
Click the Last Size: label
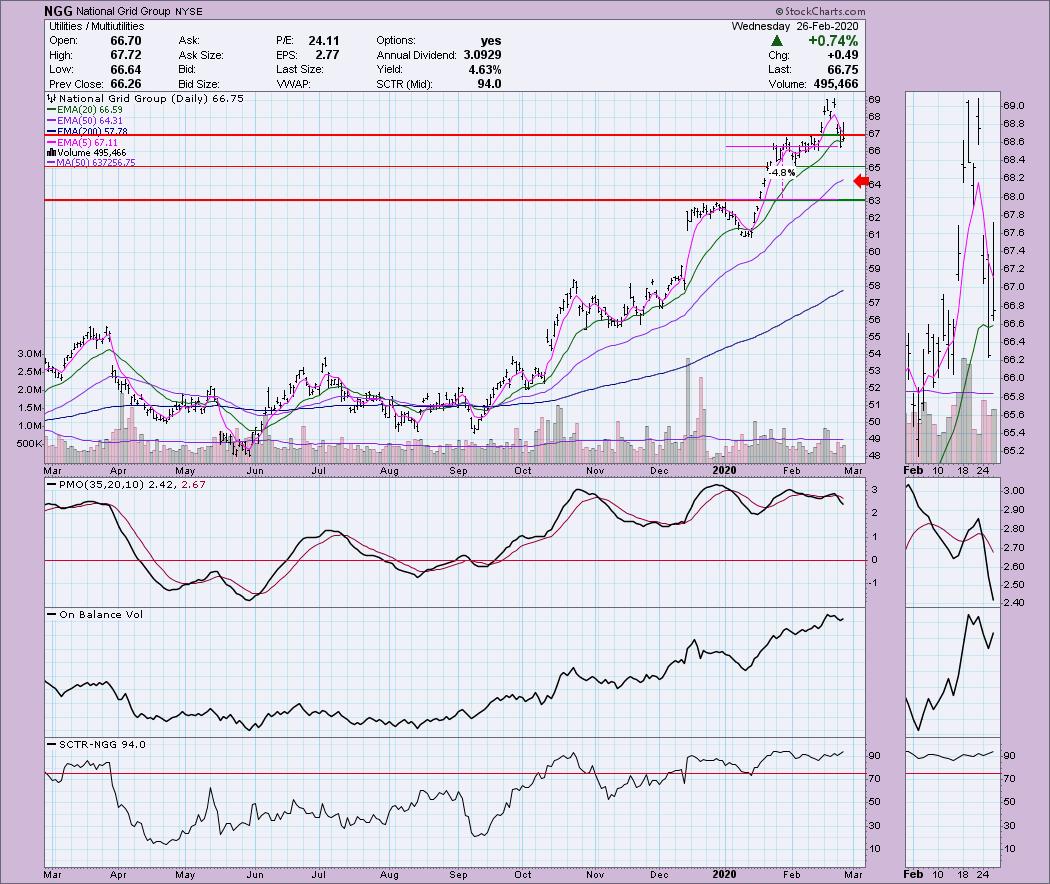(299, 70)
